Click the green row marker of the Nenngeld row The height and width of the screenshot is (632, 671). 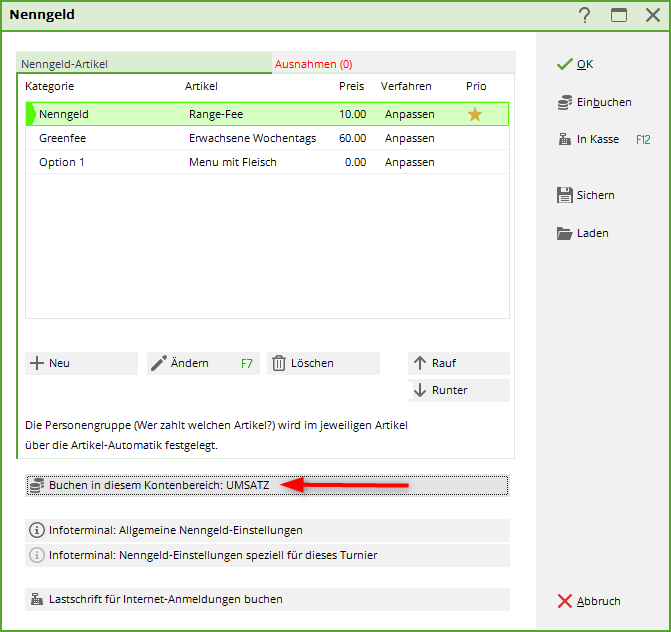31,114
